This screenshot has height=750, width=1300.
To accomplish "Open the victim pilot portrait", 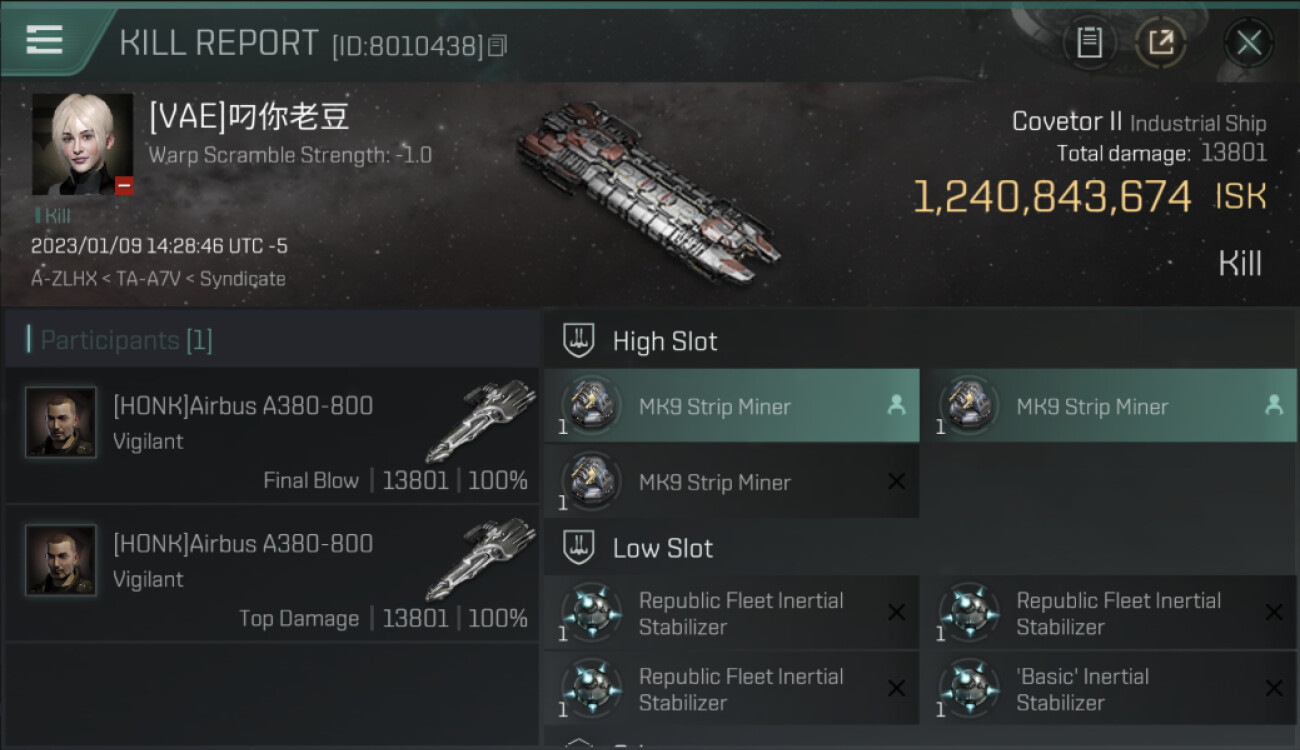I will pyautogui.click(x=82, y=144).
